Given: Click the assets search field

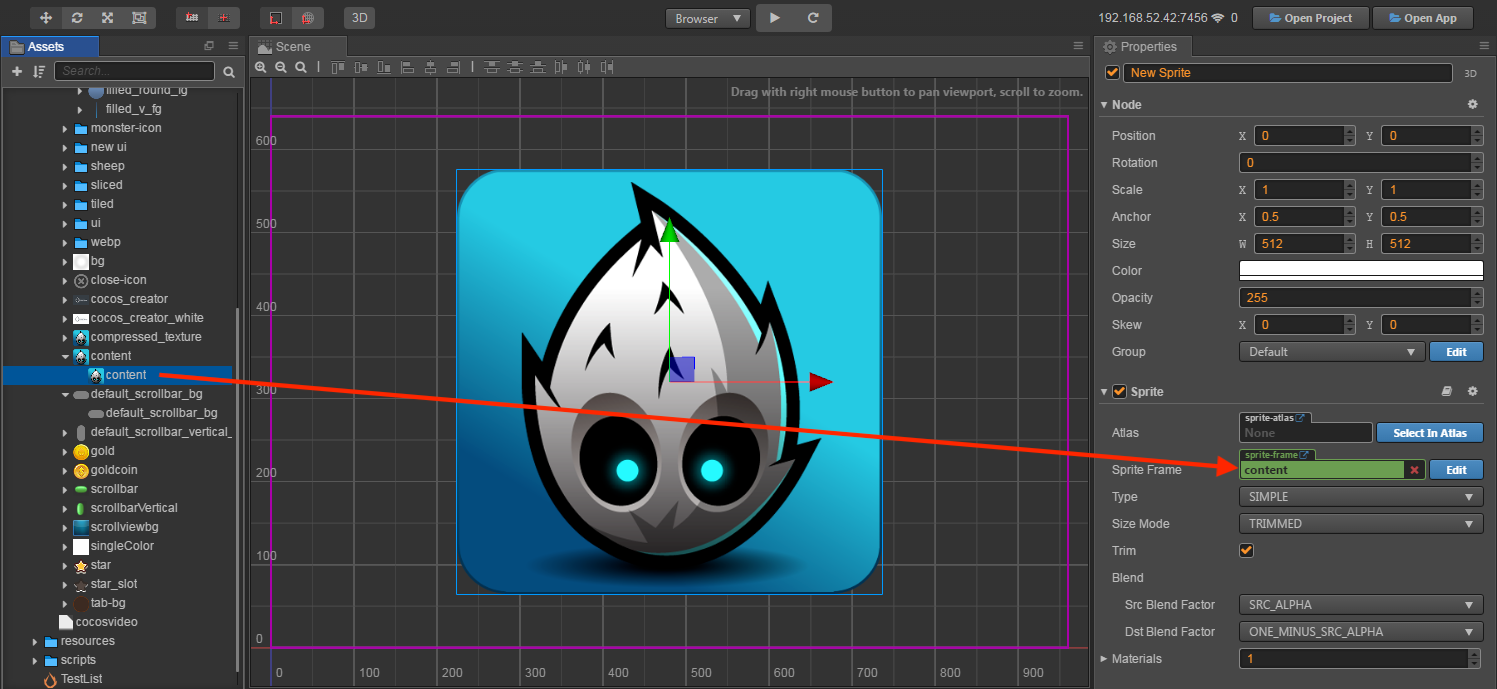Looking at the screenshot, I should (x=134, y=71).
